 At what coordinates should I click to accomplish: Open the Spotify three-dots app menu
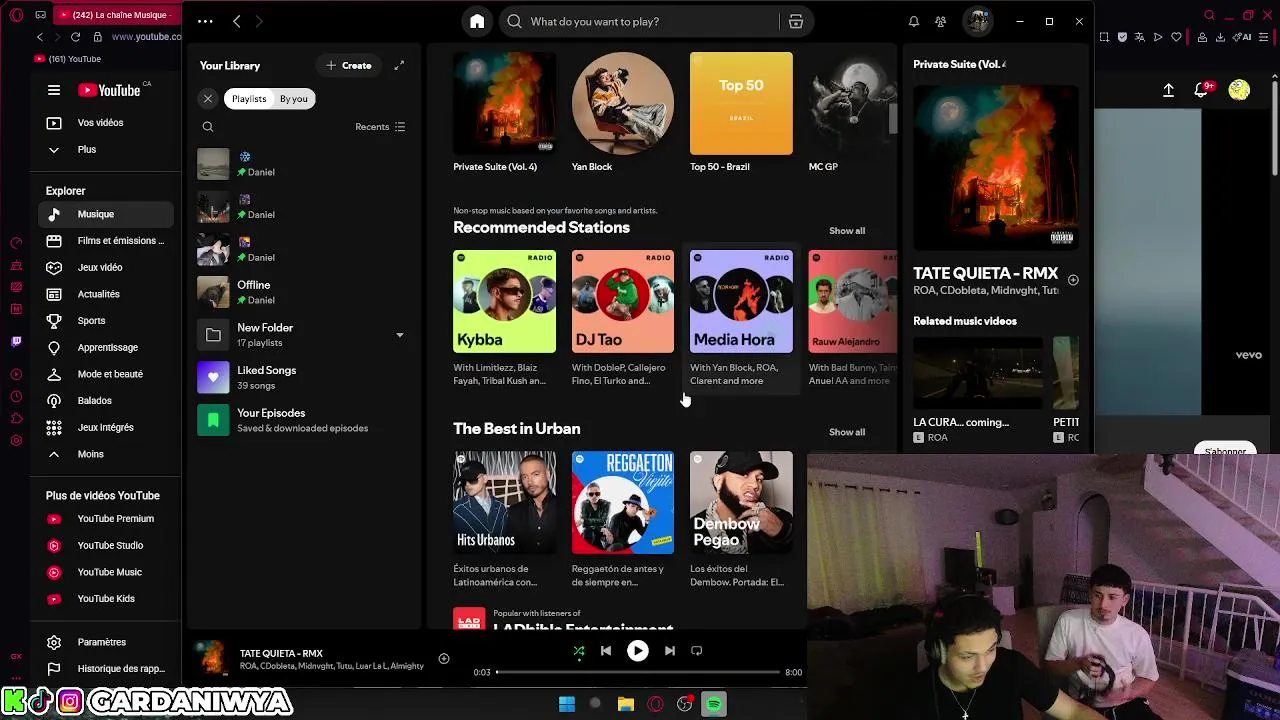[205, 21]
